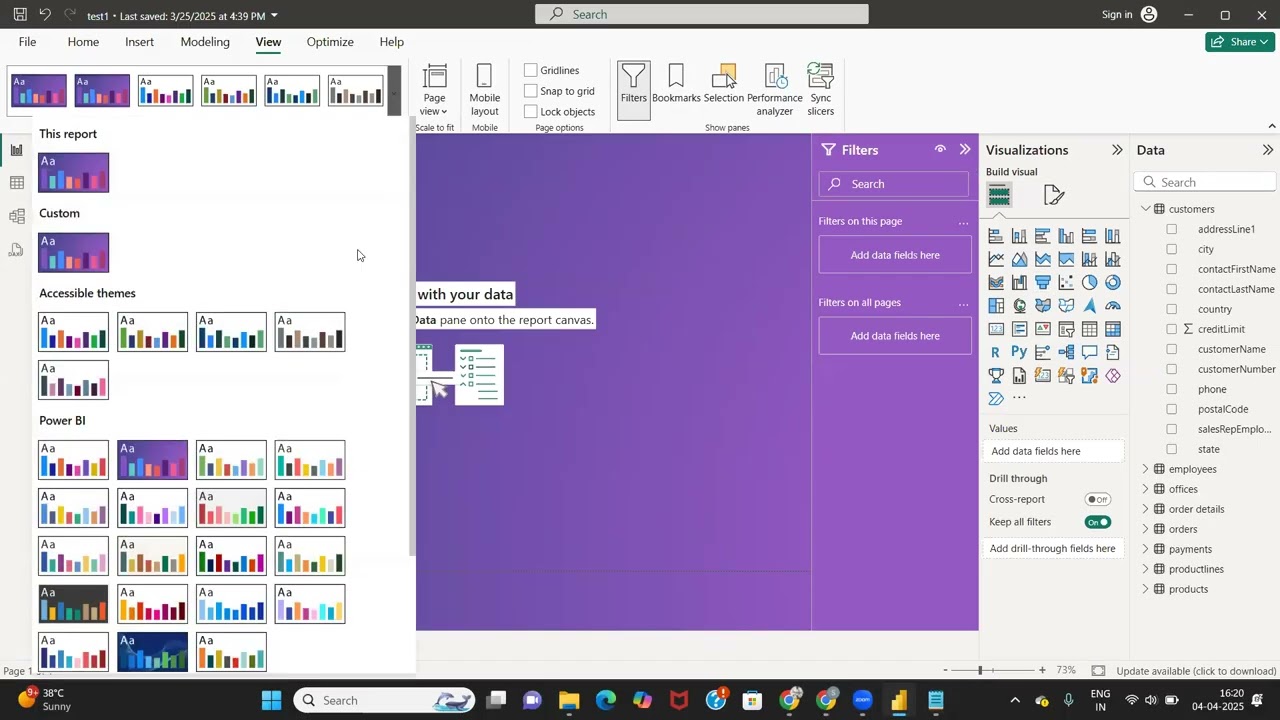1280x720 pixels.
Task: Open the Selection pane
Action: tap(724, 85)
